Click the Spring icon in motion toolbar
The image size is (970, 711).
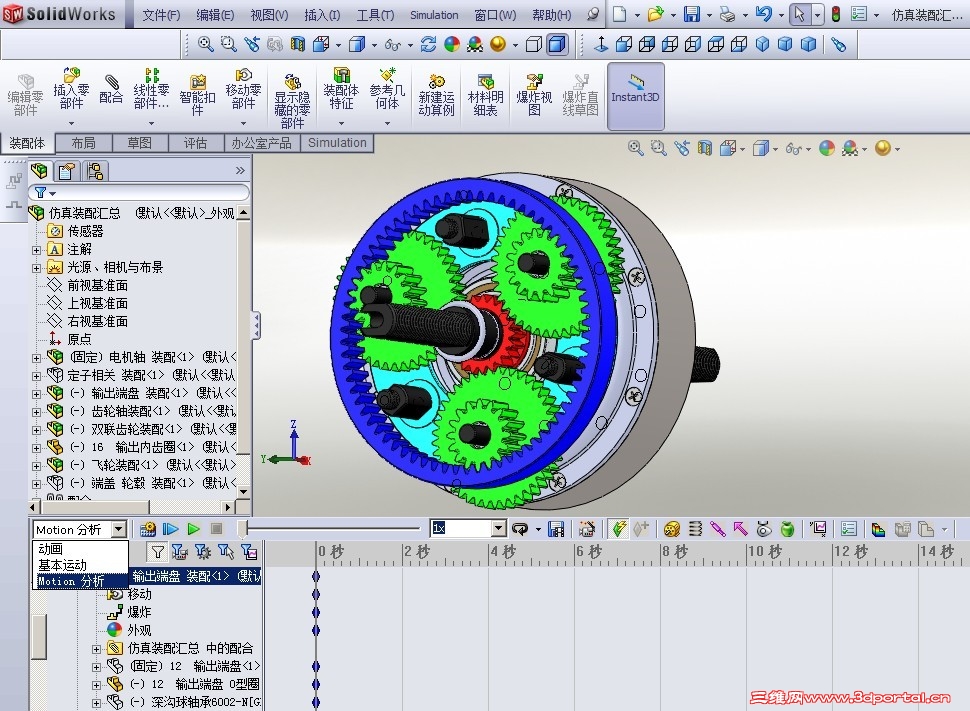click(695, 529)
